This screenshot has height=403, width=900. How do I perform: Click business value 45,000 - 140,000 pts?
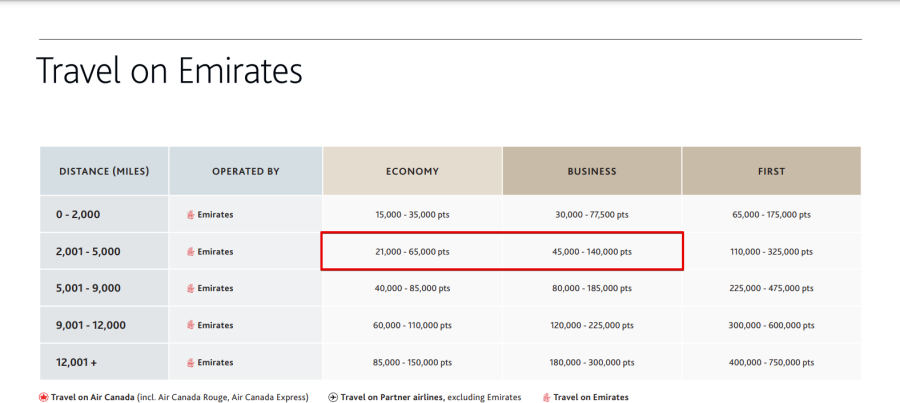click(x=592, y=251)
